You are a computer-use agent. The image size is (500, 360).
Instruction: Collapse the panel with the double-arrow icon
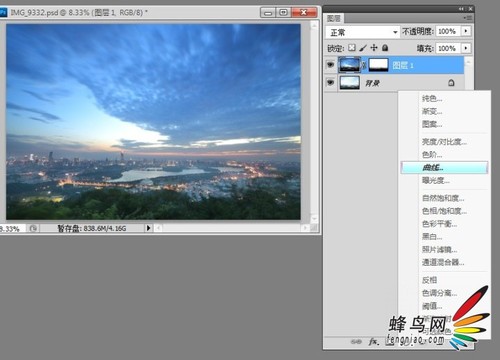point(461,9)
